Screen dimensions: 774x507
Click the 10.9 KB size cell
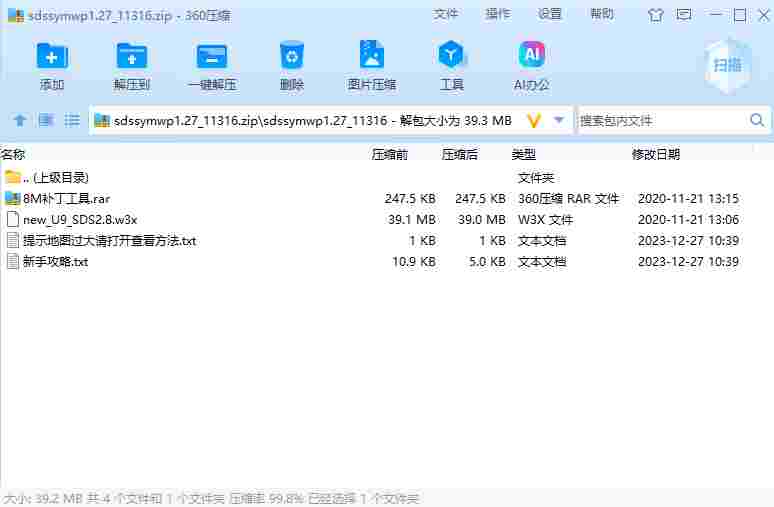(414, 261)
